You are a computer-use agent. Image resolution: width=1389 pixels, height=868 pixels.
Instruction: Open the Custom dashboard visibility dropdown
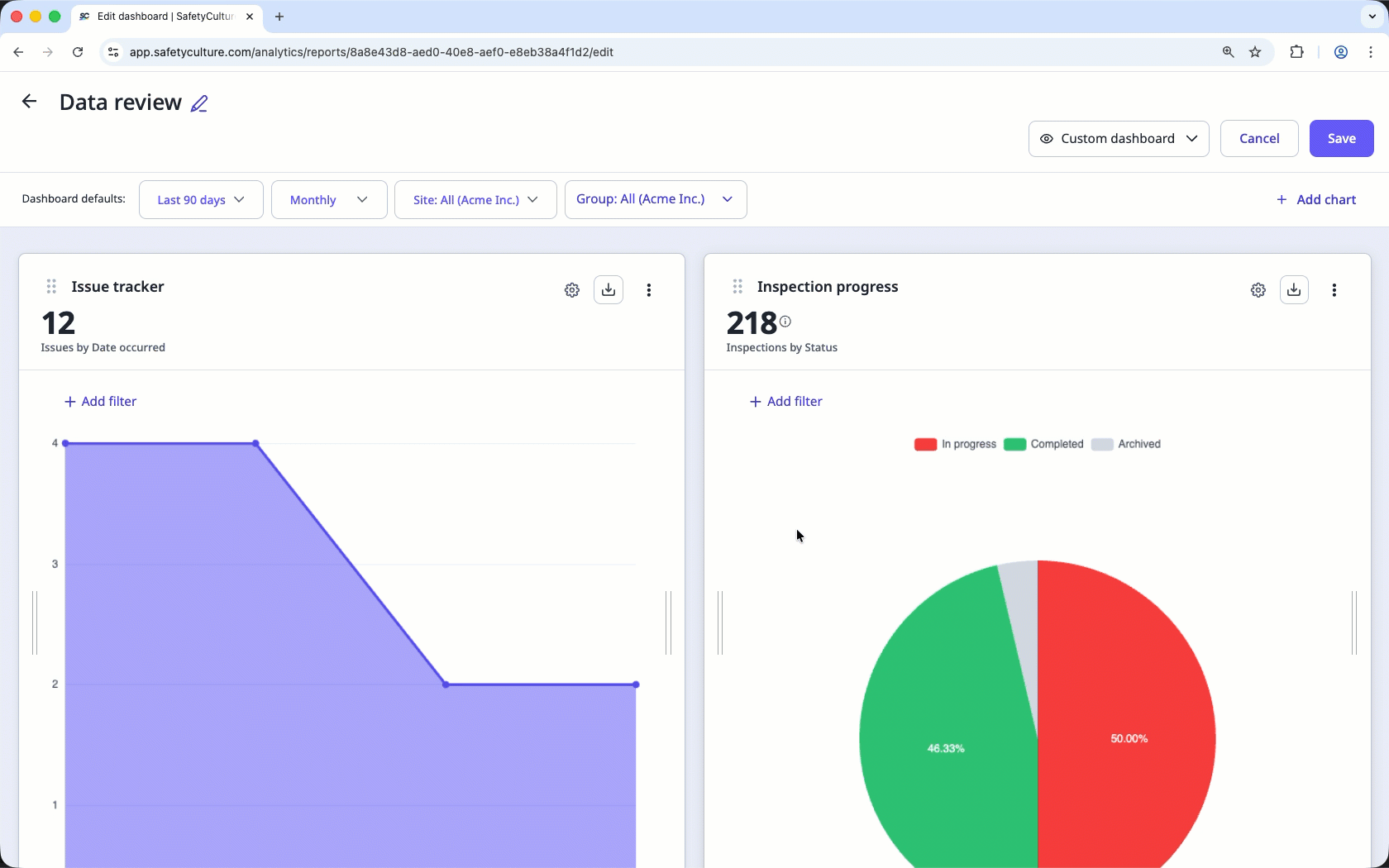click(x=1119, y=138)
